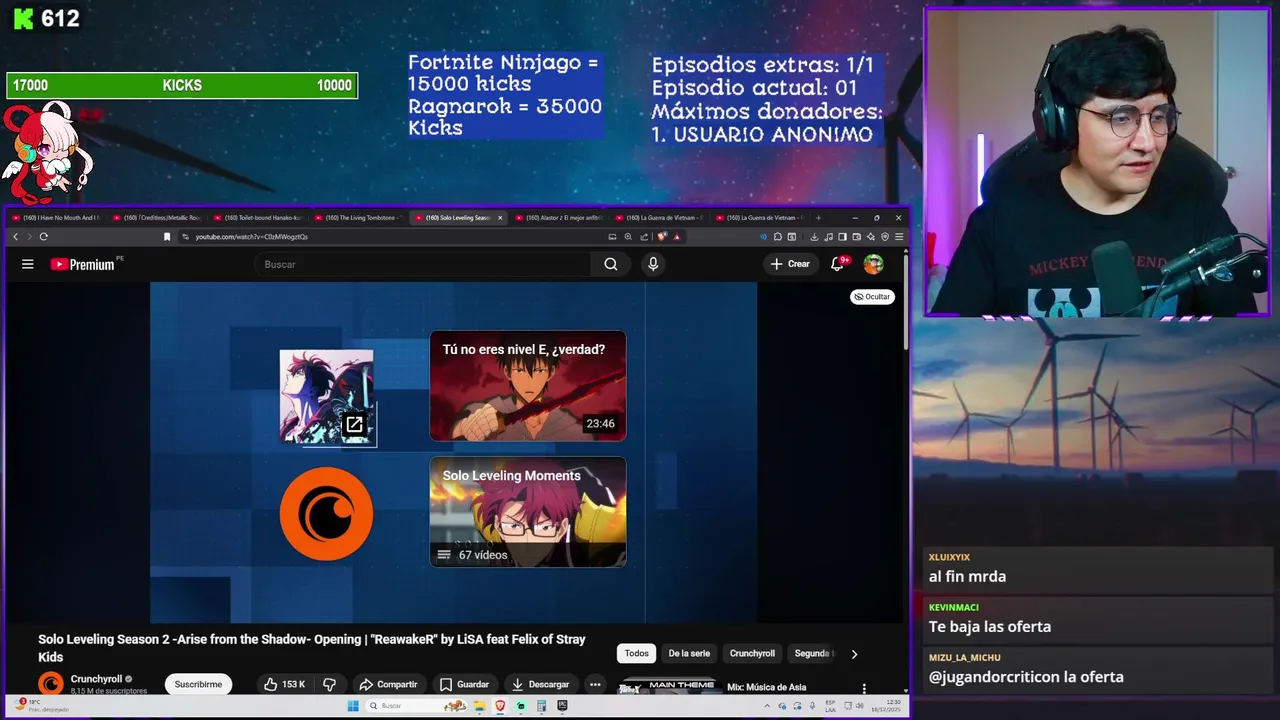Click the share icon in address bar

(644, 237)
